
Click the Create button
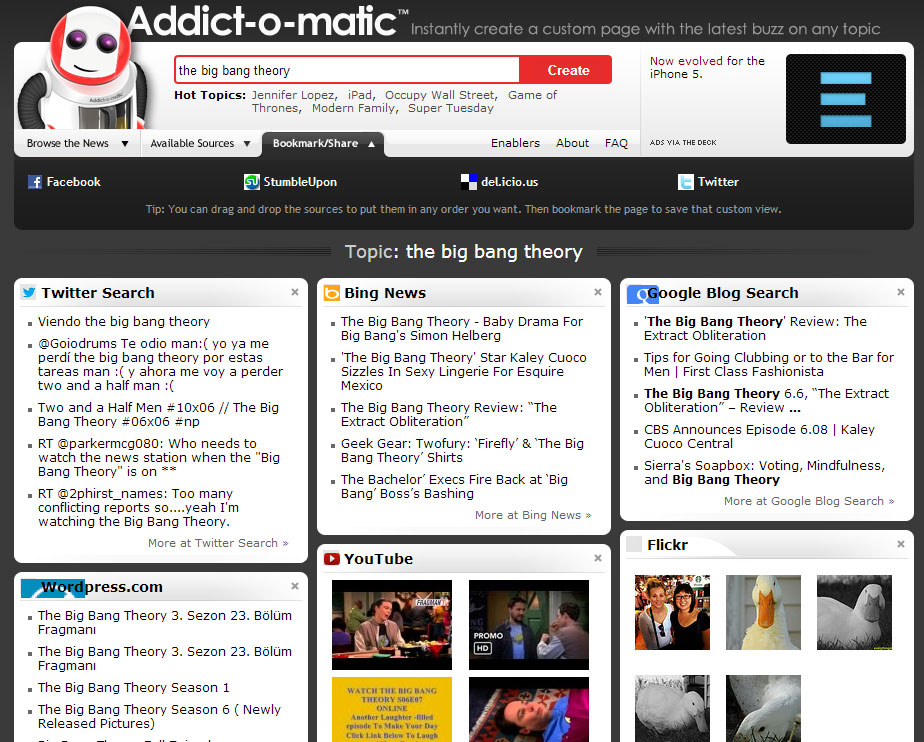(x=567, y=70)
